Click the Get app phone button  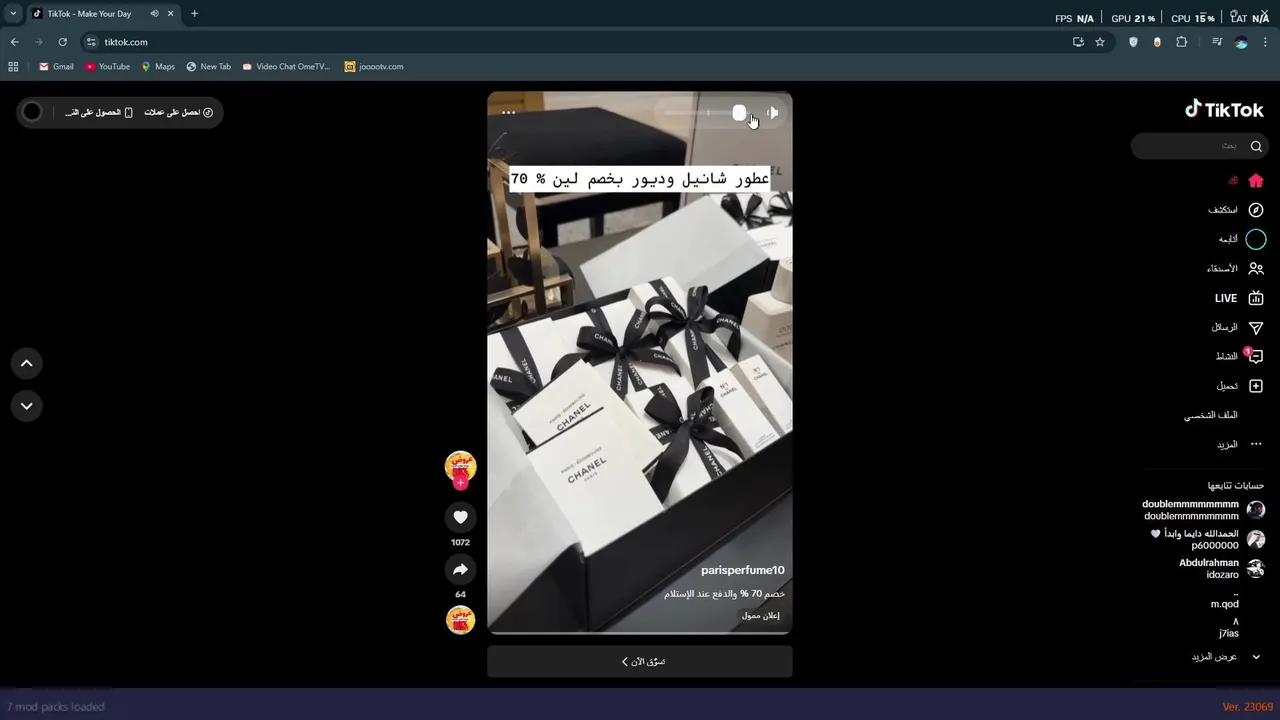99,112
